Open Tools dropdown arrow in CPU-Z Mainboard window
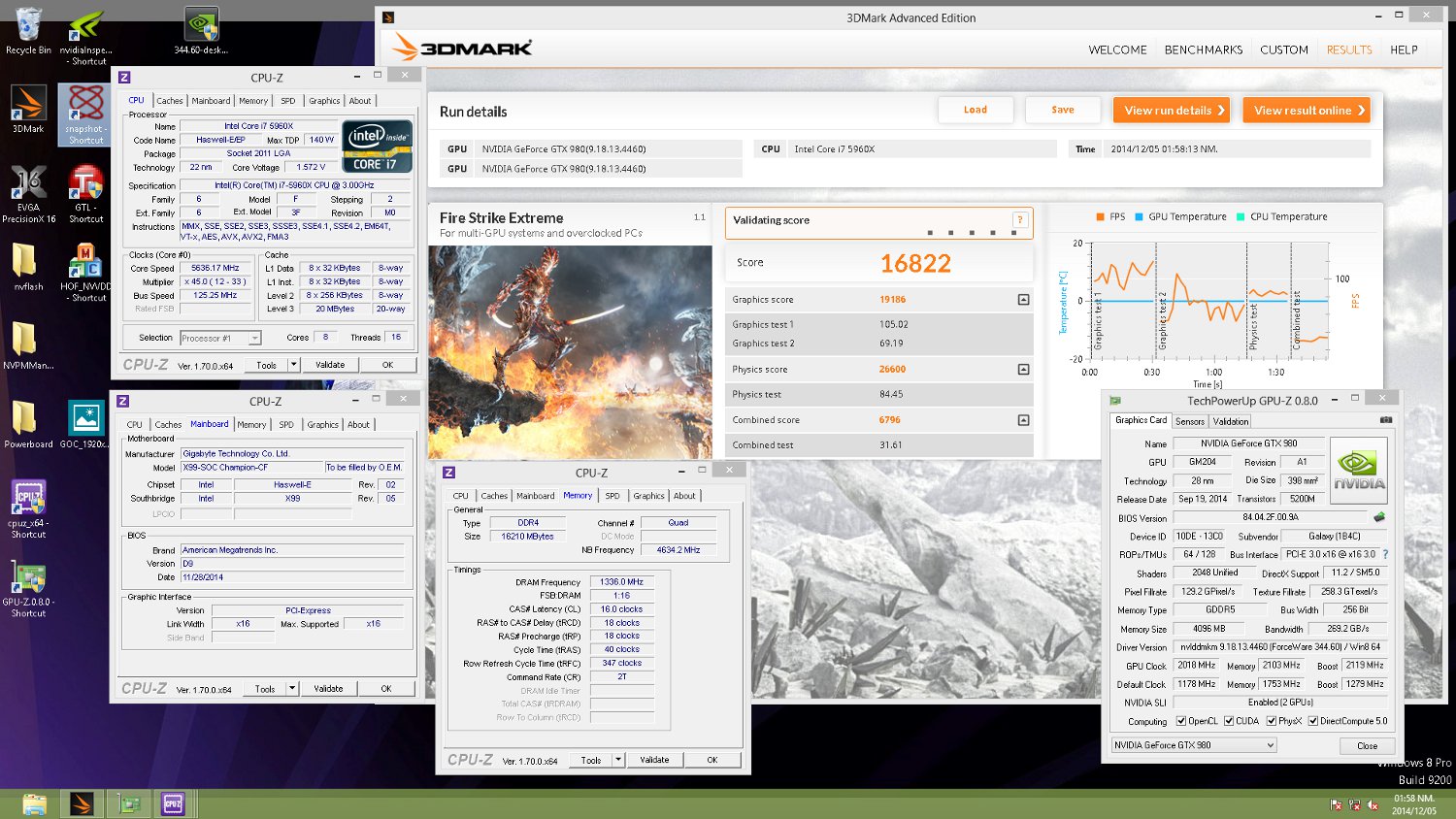This screenshot has height=819, width=1456. pyautogui.click(x=292, y=689)
